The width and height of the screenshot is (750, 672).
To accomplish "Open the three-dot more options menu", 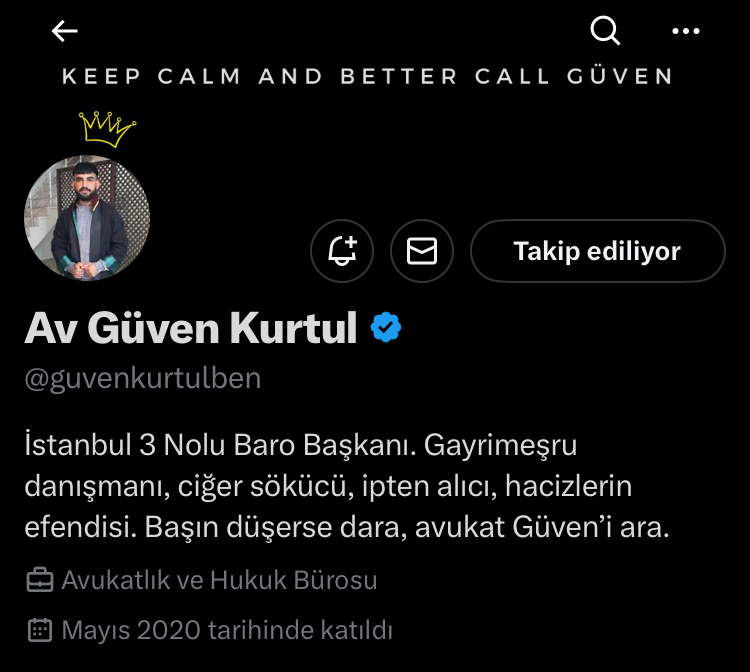I will 685,31.
